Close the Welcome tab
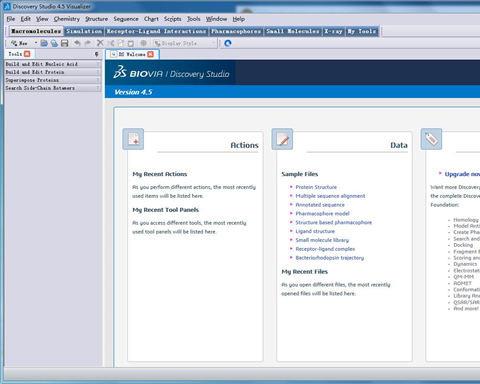Viewport: 480px width, 384px height. pos(151,54)
